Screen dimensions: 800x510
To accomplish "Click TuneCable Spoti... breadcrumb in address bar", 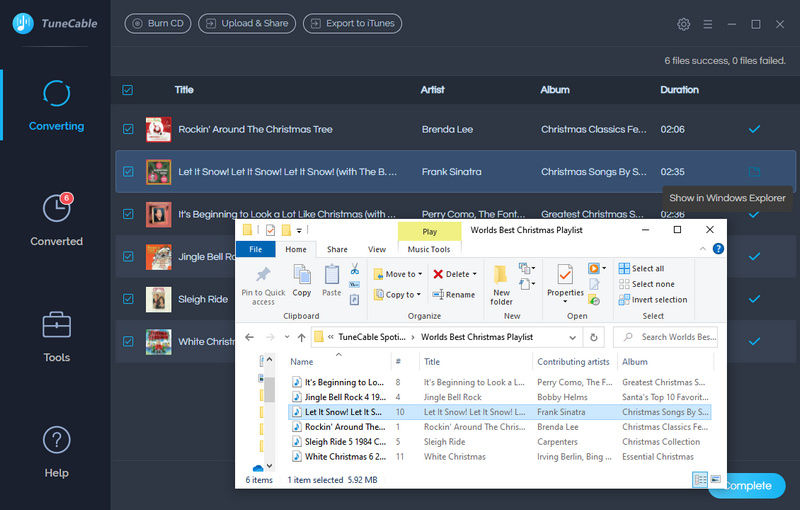I will [372, 337].
